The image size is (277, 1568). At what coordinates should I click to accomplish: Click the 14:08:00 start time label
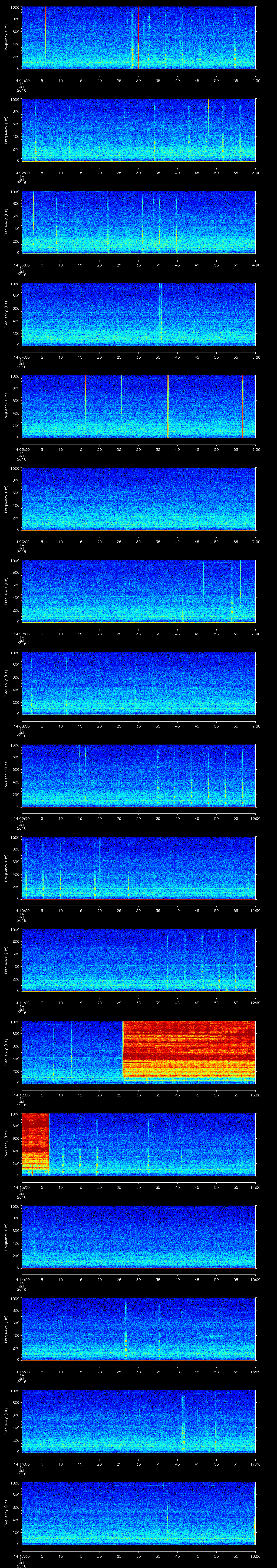[21, 726]
